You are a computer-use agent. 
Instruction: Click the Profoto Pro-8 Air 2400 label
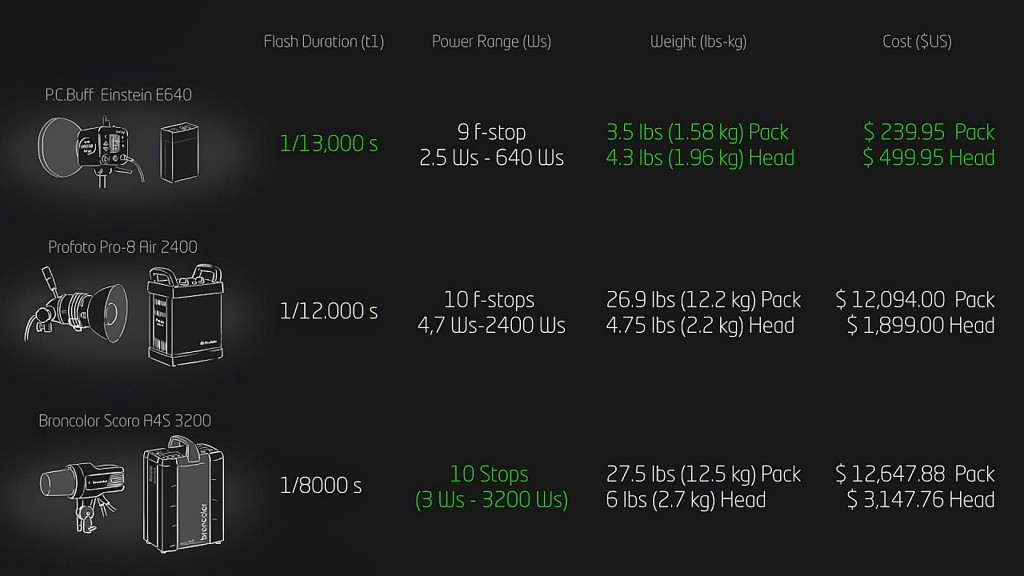point(123,247)
